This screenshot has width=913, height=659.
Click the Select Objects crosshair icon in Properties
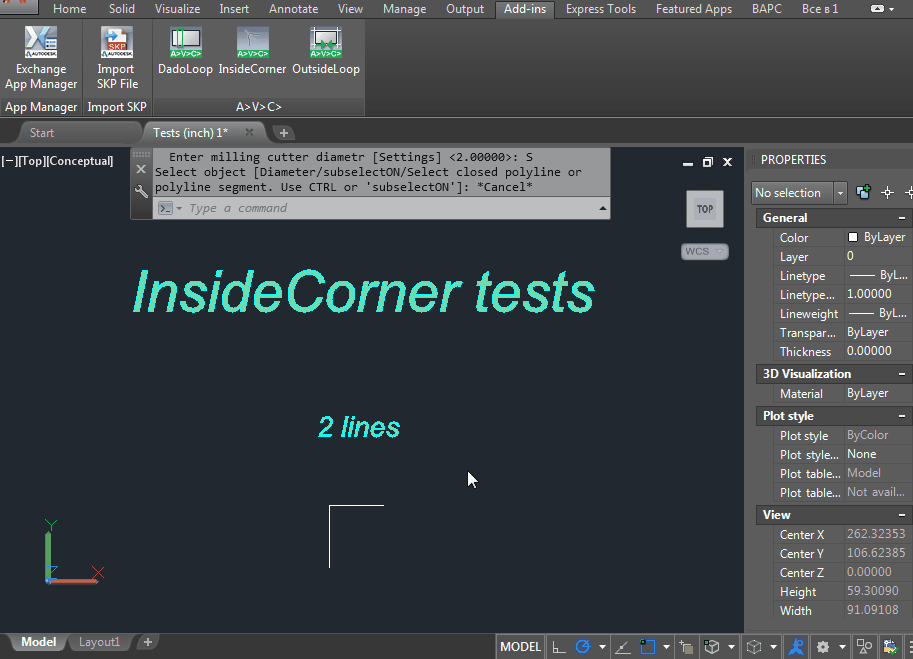tap(887, 193)
